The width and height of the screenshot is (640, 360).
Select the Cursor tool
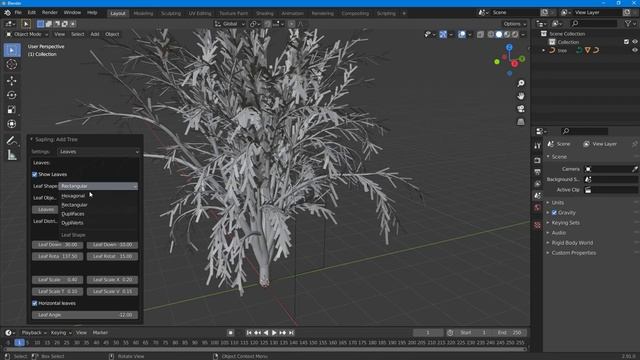(12, 64)
